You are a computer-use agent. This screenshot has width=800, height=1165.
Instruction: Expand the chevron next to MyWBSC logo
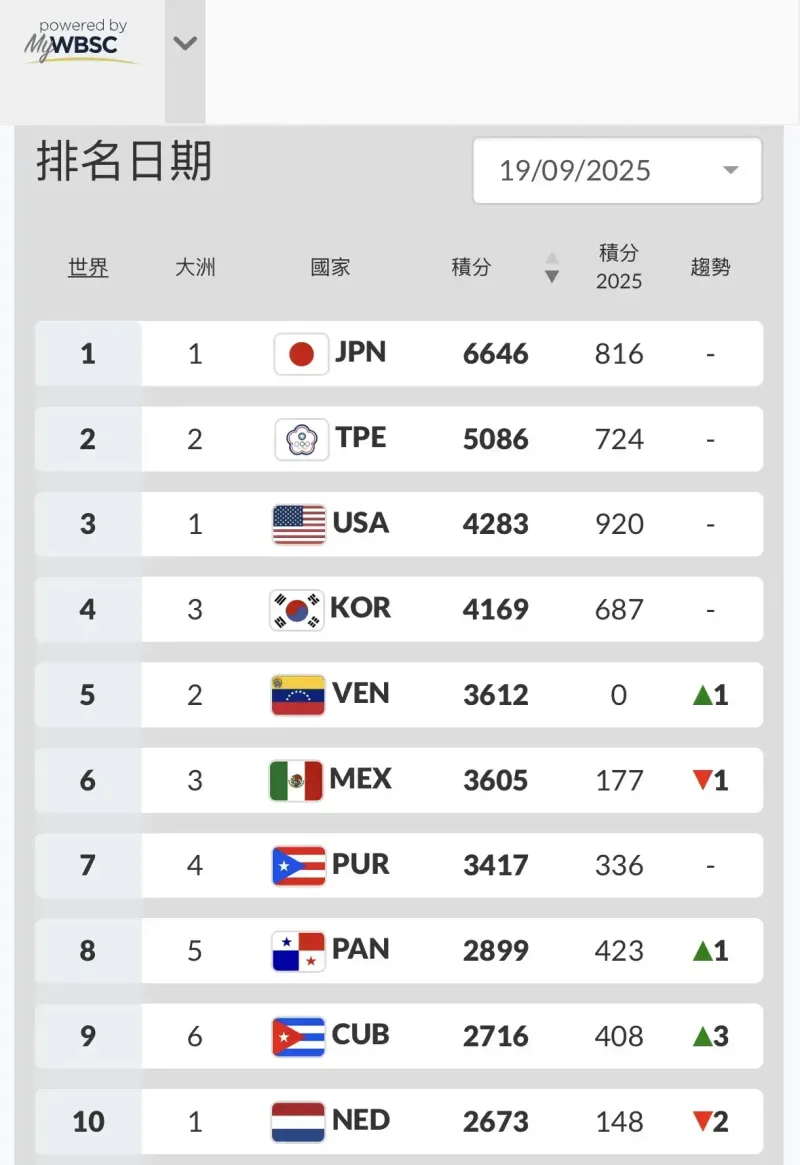point(185,43)
